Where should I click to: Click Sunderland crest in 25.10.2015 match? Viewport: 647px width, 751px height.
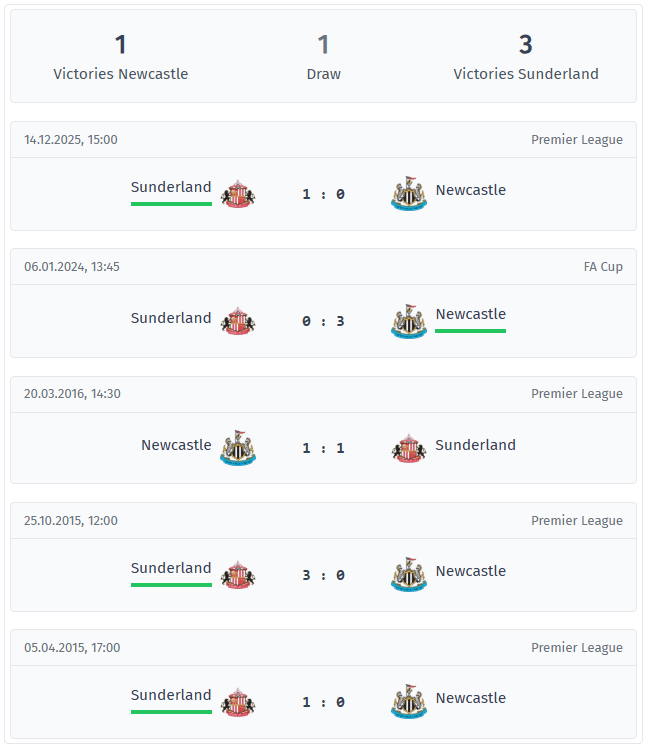pos(237,574)
